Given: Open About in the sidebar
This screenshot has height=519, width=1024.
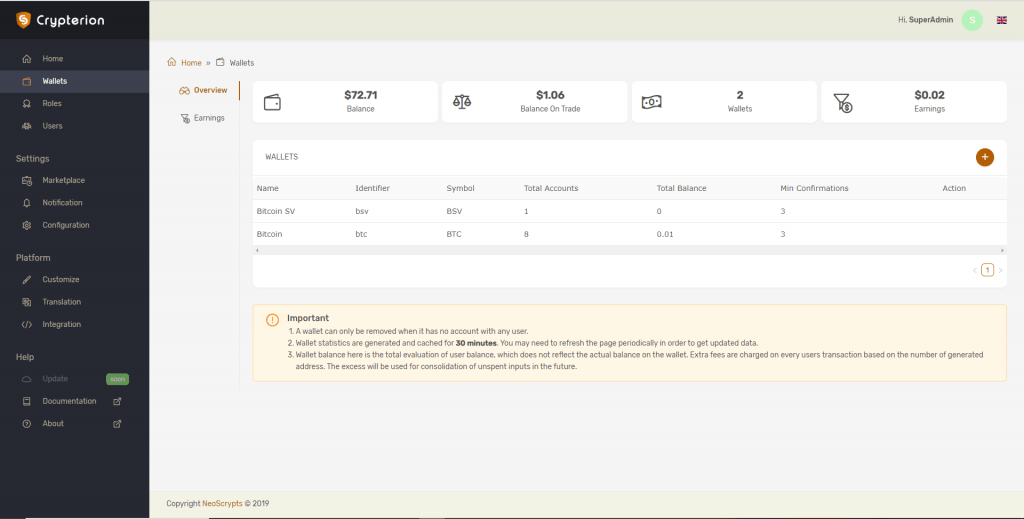Looking at the screenshot, I should [x=74, y=424].
